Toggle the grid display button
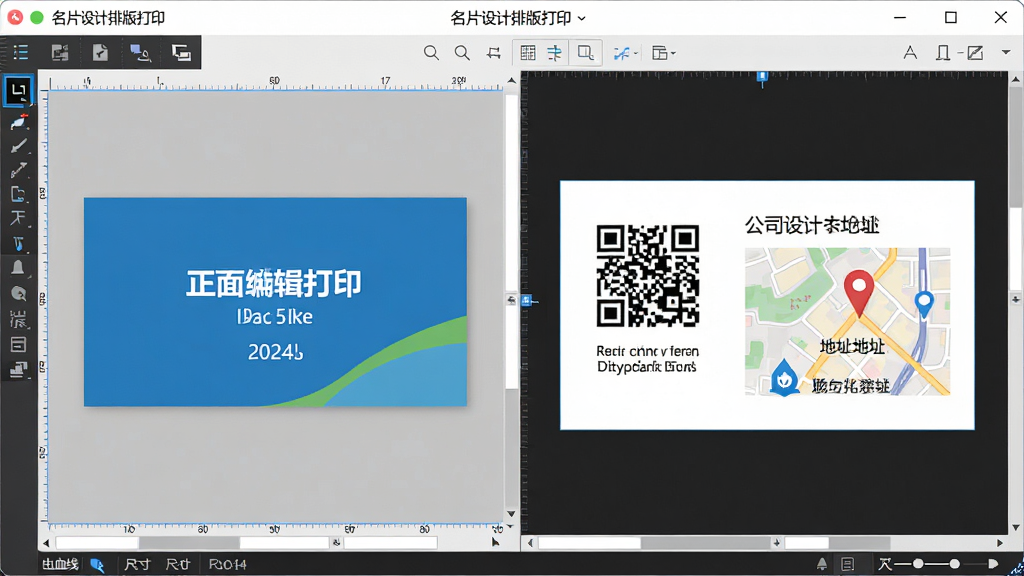The height and width of the screenshot is (576, 1024). pyautogui.click(x=528, y=53)
